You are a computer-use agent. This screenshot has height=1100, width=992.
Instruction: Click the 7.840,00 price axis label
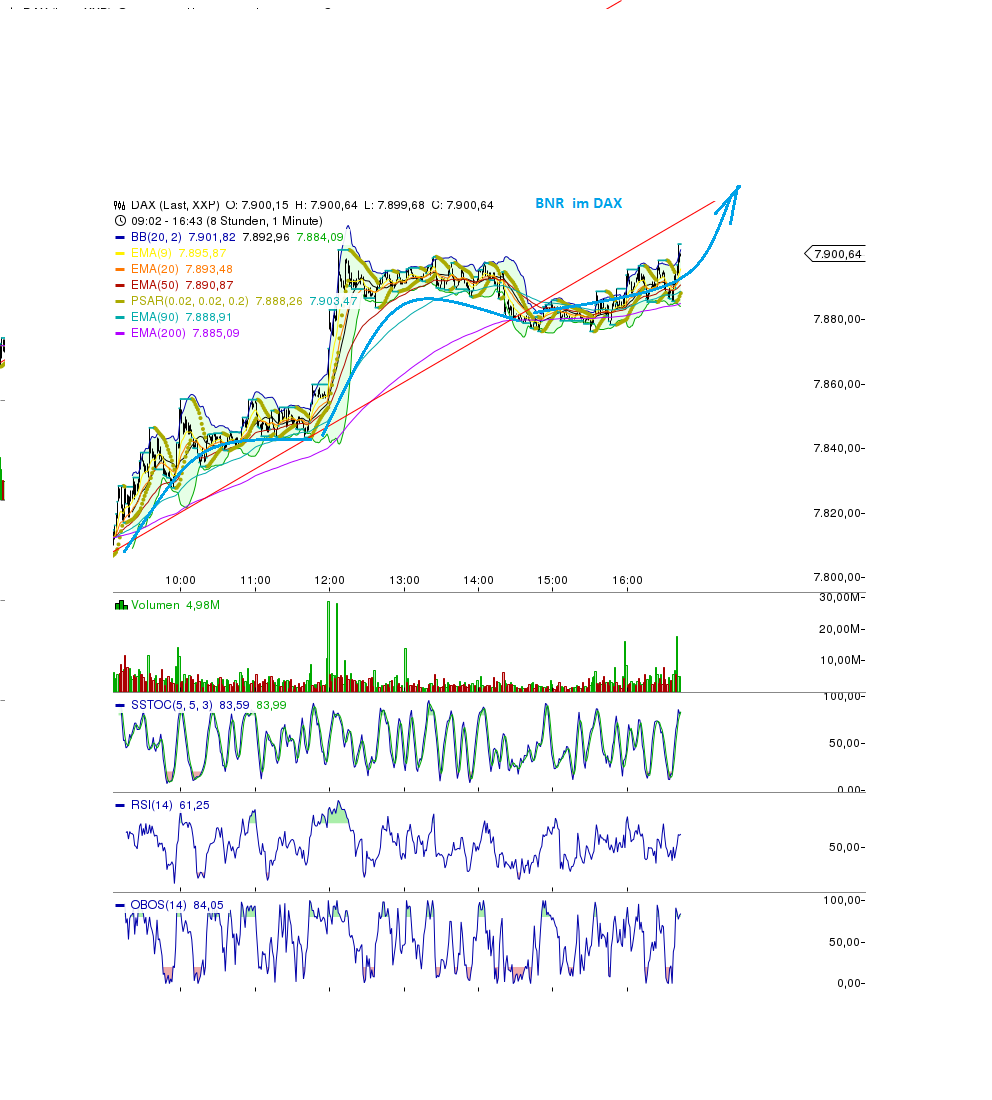(838, 448)
